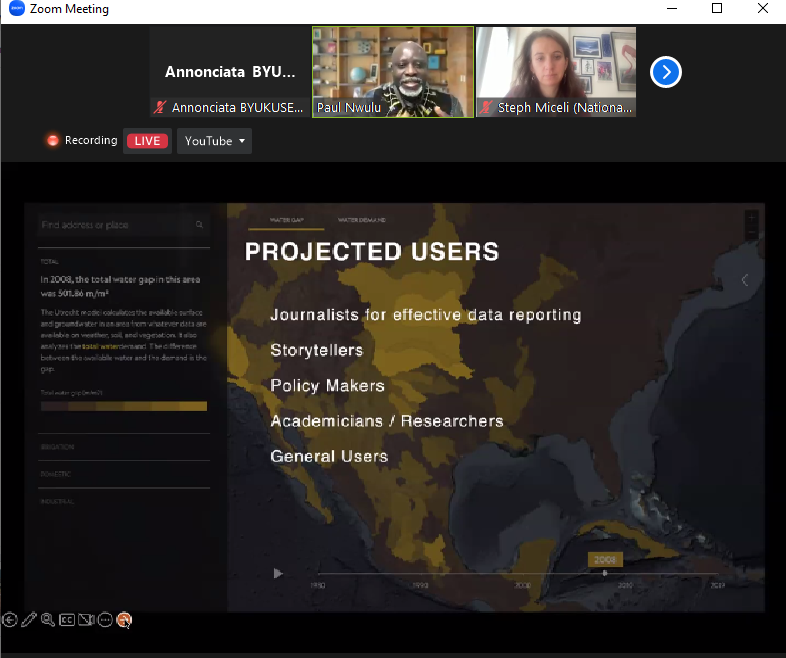The width and height of the screenshot is (786, 658).
Task: Click the map zoom out minus button
Action: pos(751,233)
